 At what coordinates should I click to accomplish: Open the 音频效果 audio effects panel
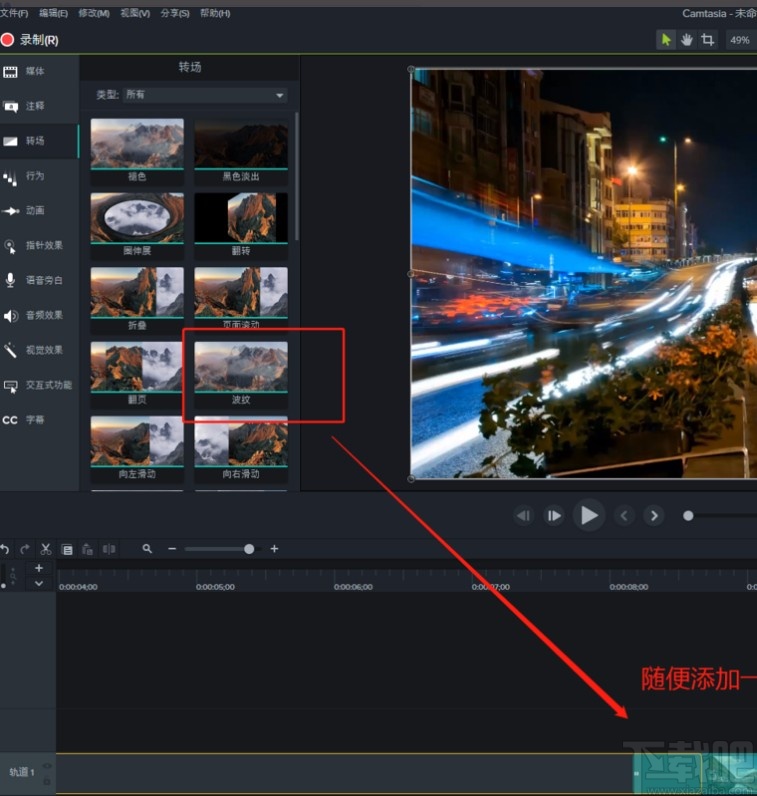click(x=39, y=315)
